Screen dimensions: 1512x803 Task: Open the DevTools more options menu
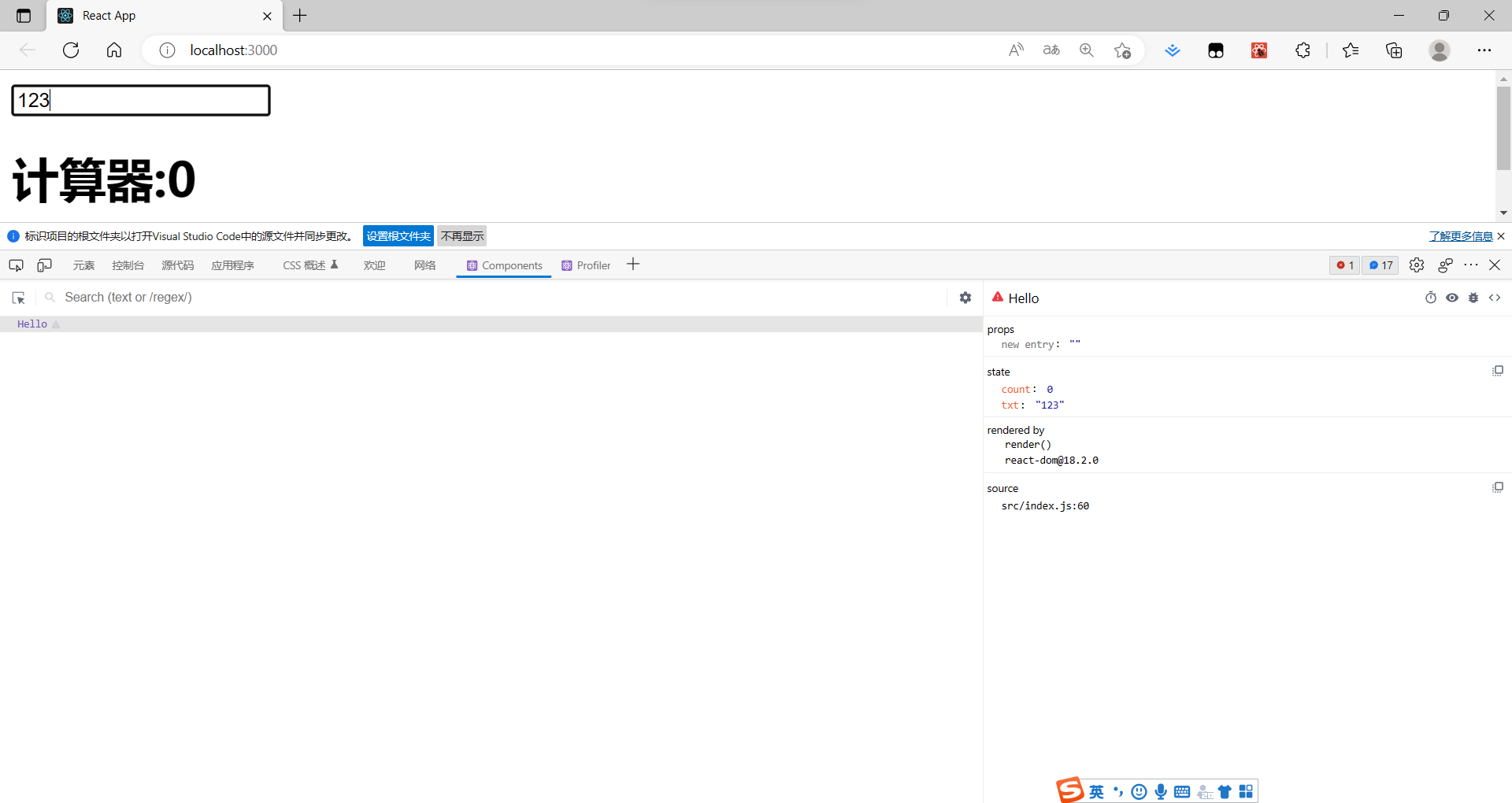tap(1472, 265)
